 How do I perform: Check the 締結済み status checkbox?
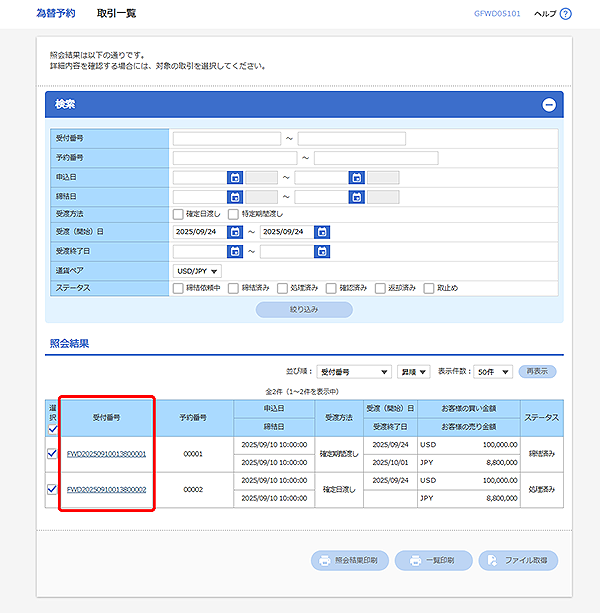click(x=233, y=289)
